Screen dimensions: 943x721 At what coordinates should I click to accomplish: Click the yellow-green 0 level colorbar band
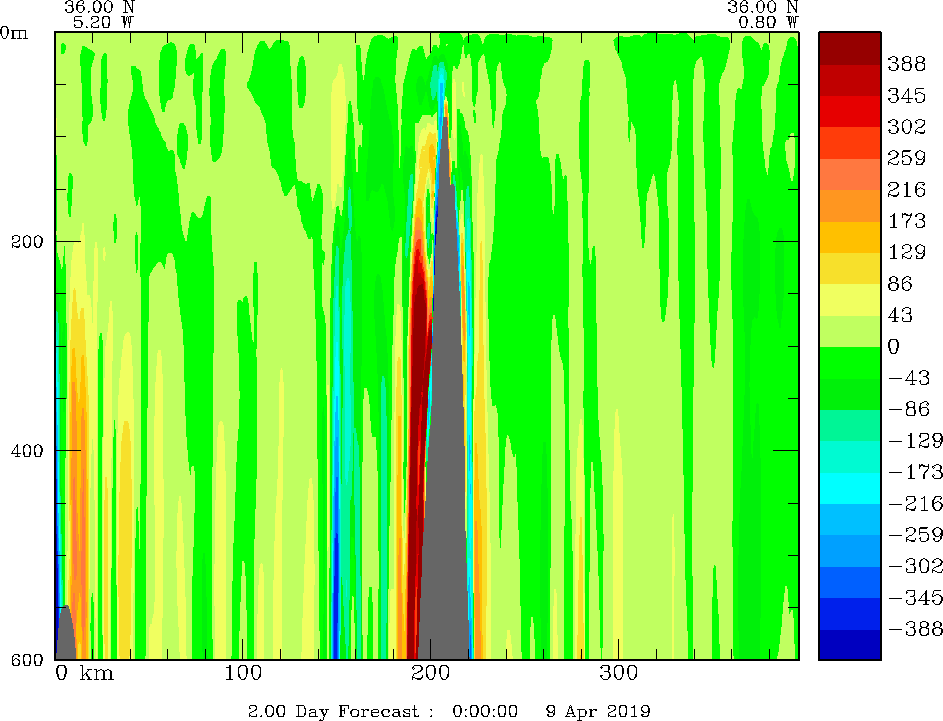click(850, 331)
